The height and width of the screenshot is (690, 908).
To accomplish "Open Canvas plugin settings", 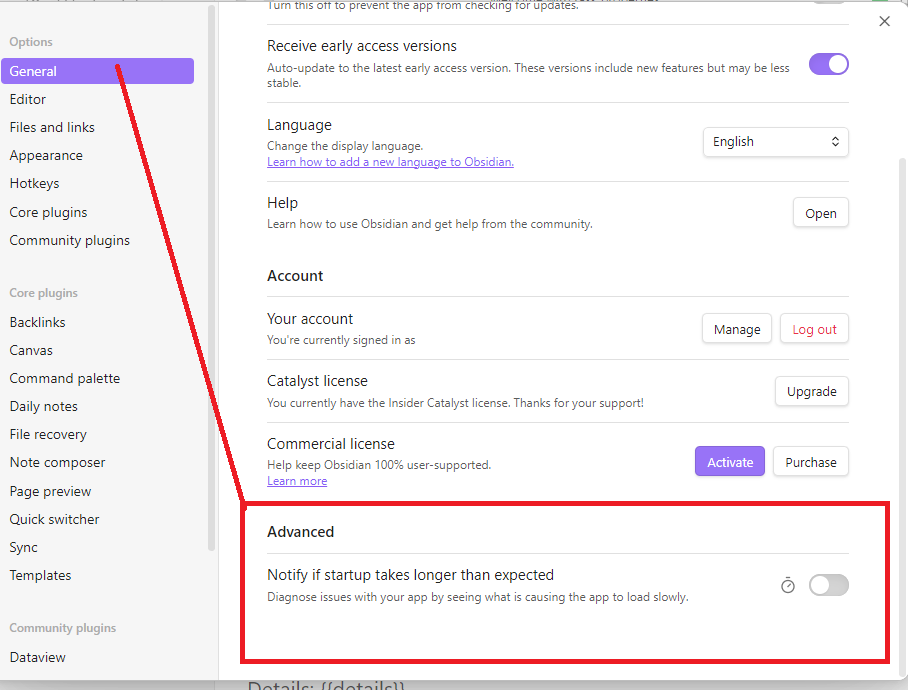I will pyautogui.click(x=31, y=351).
